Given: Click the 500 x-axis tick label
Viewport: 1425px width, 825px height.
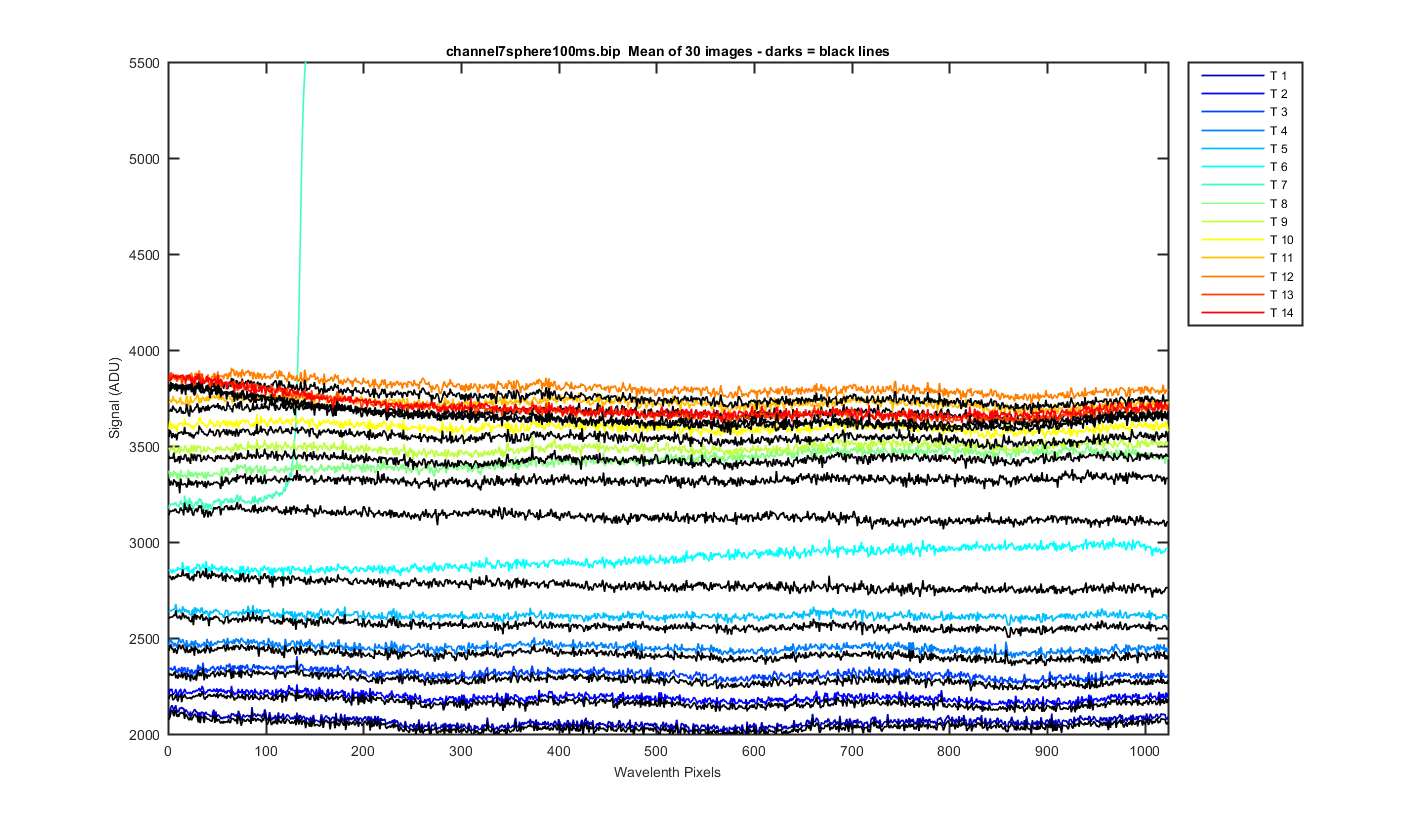Looking at the screenshot, I should point(656,752).
